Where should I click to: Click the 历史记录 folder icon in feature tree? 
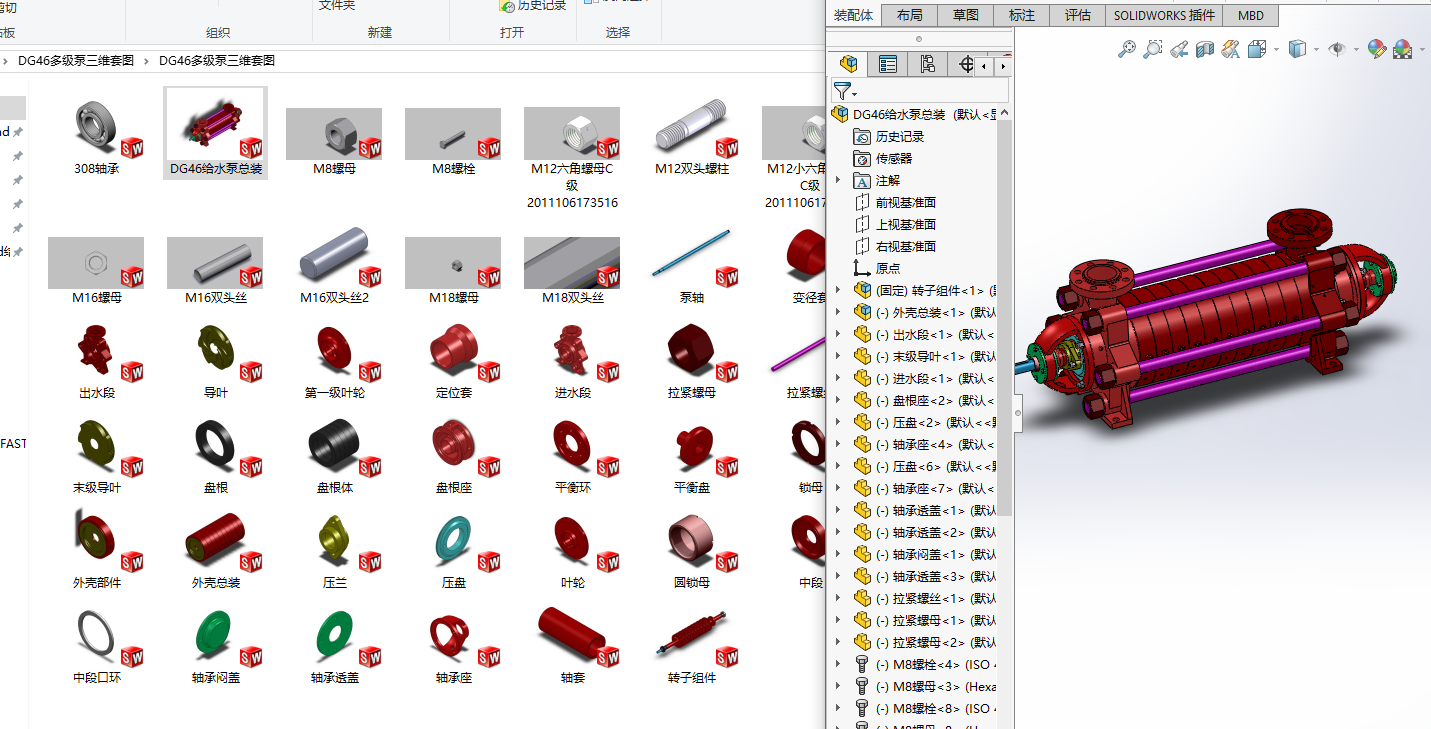862,137
